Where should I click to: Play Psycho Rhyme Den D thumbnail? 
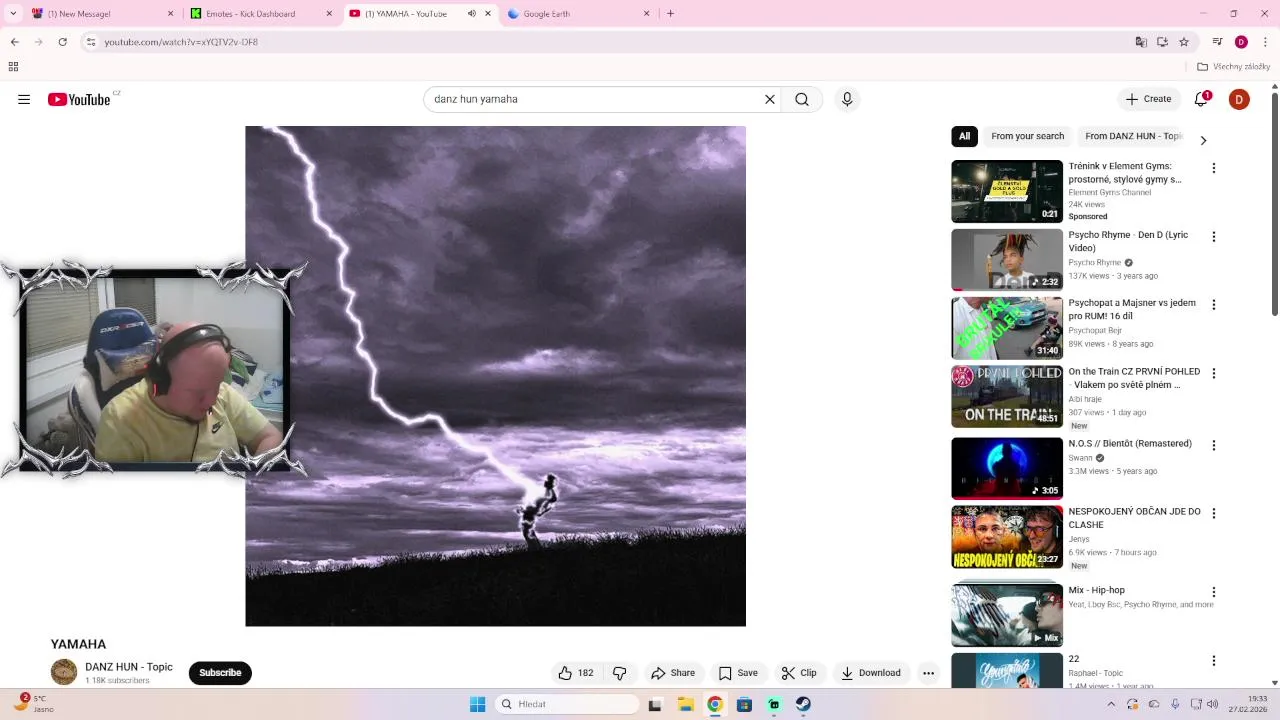point(1007,260)
